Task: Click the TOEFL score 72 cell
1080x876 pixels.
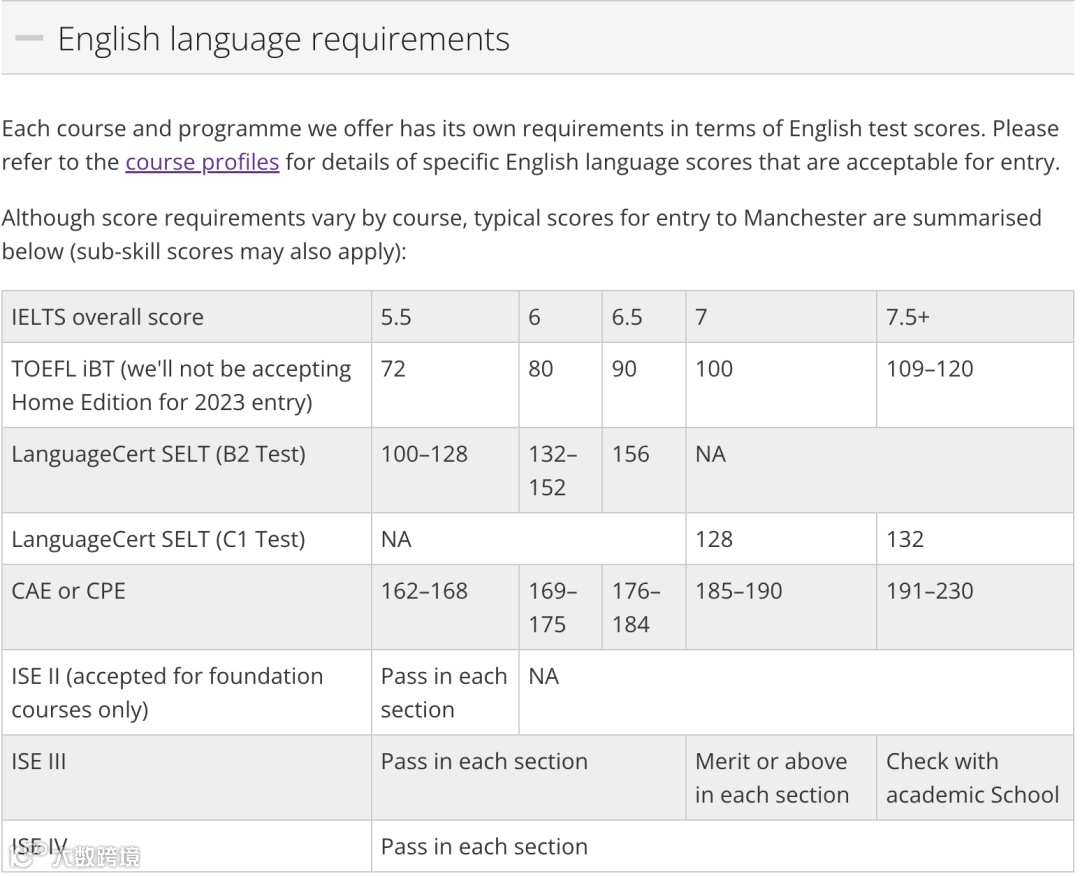Action: 393,369
